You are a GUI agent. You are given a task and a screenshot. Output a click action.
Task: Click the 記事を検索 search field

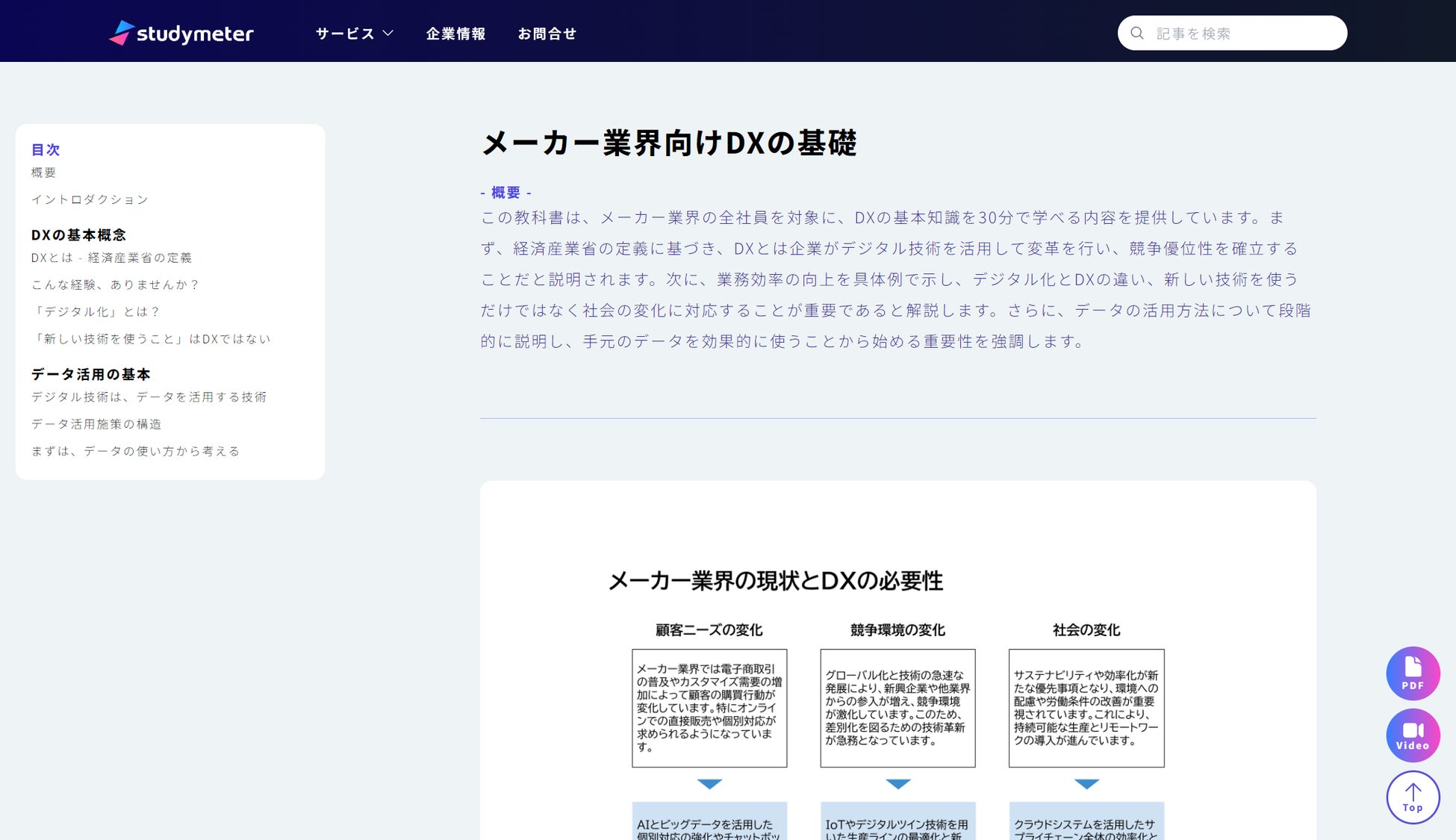point(1243,34)
